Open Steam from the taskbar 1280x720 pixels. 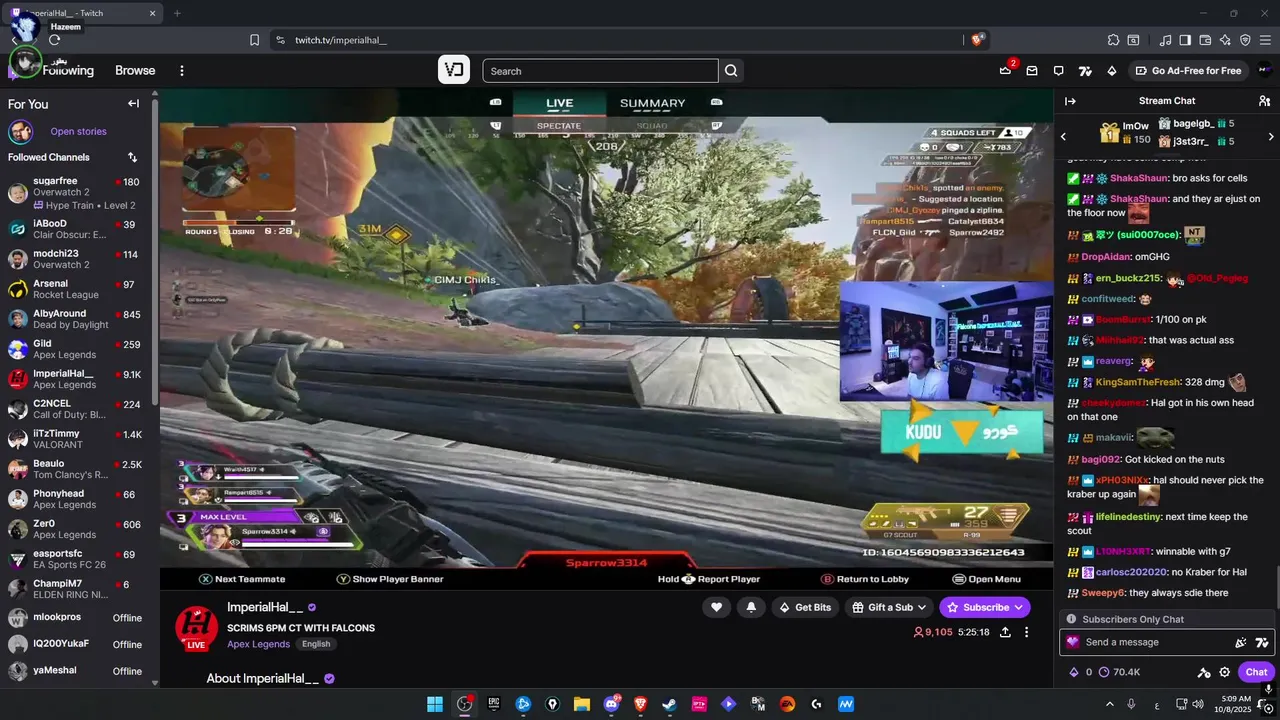(x=670, y=704)
